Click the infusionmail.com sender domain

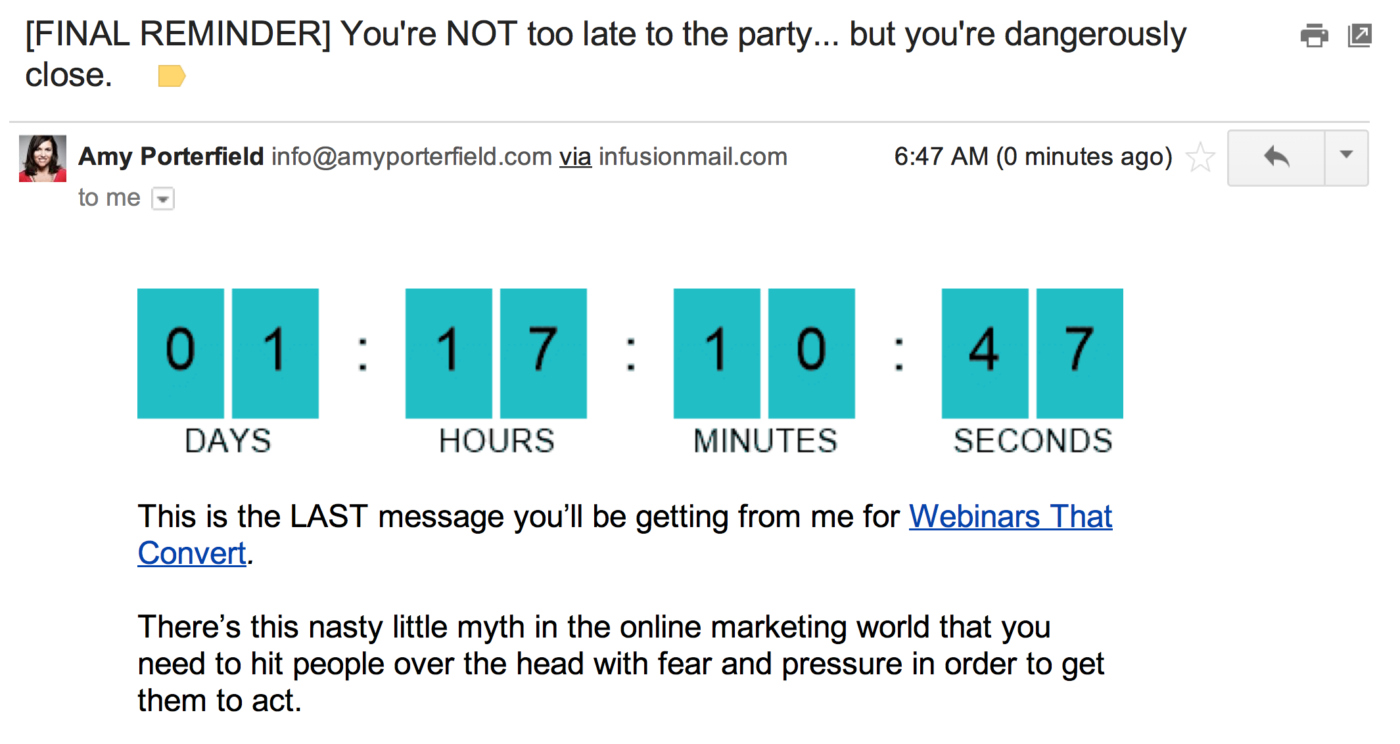[x=692, y=157]
